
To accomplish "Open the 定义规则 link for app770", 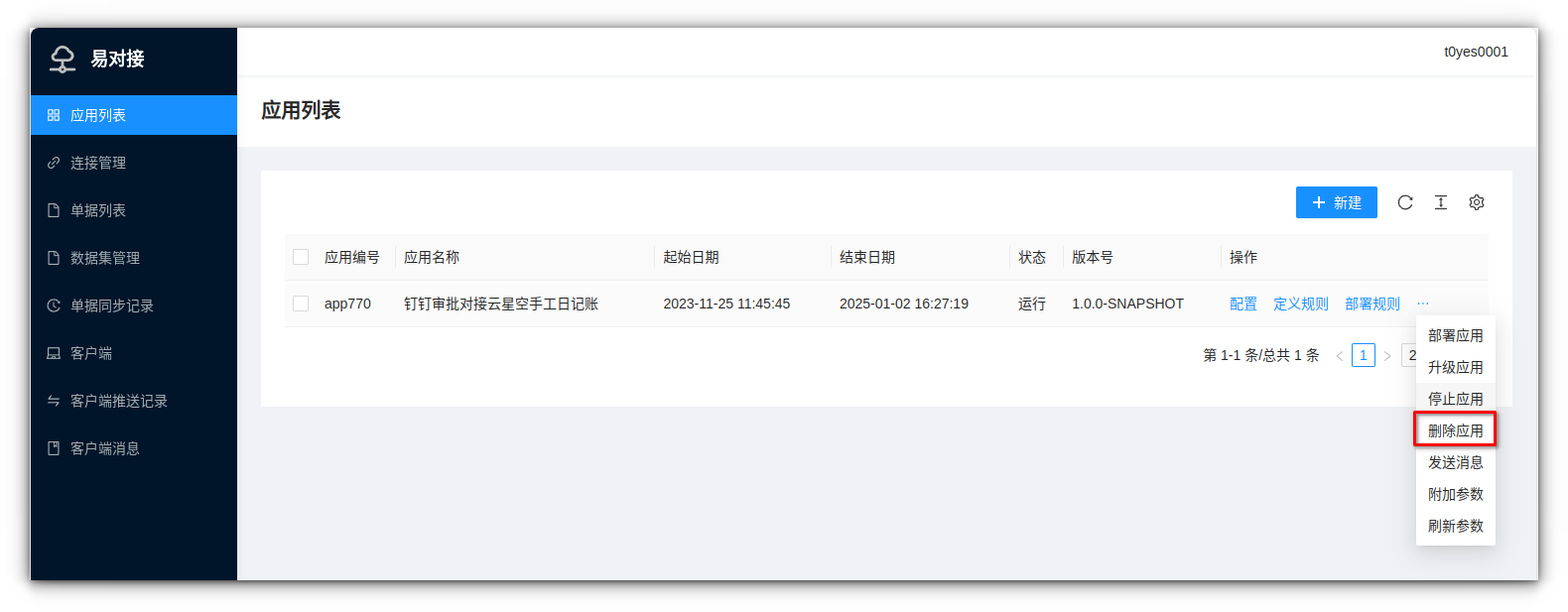I will click(1300, 304).
